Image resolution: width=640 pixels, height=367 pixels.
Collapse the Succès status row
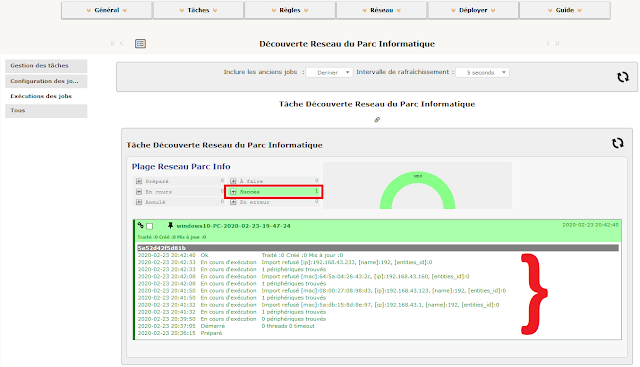(233, 191)
